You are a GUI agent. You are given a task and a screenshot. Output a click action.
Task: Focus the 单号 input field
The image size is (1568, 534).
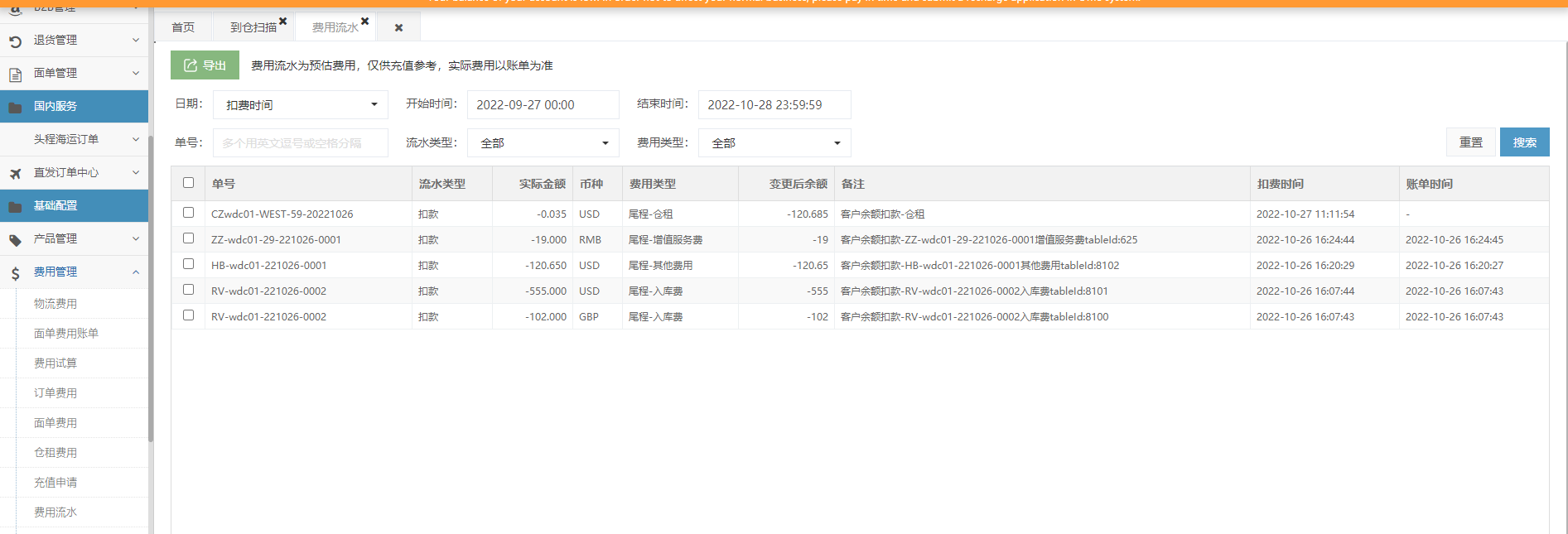[x=301, y=143]
